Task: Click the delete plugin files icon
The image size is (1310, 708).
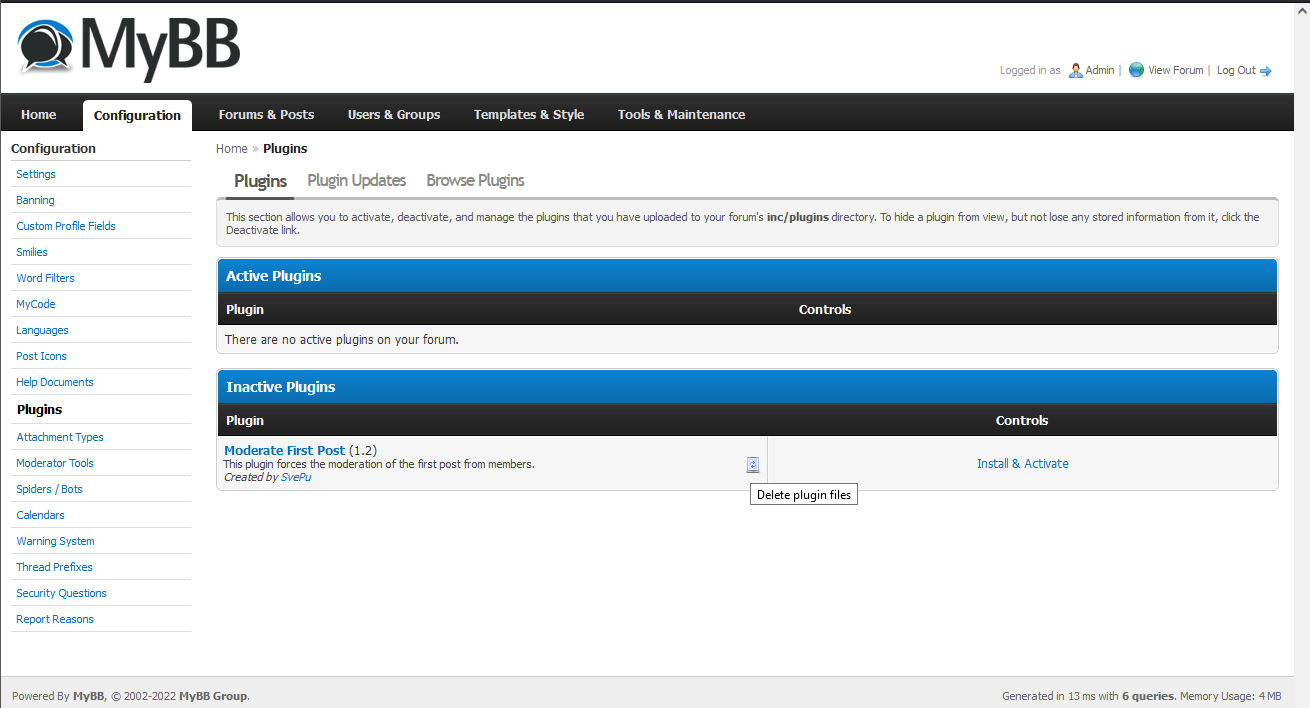Action: 752,464
